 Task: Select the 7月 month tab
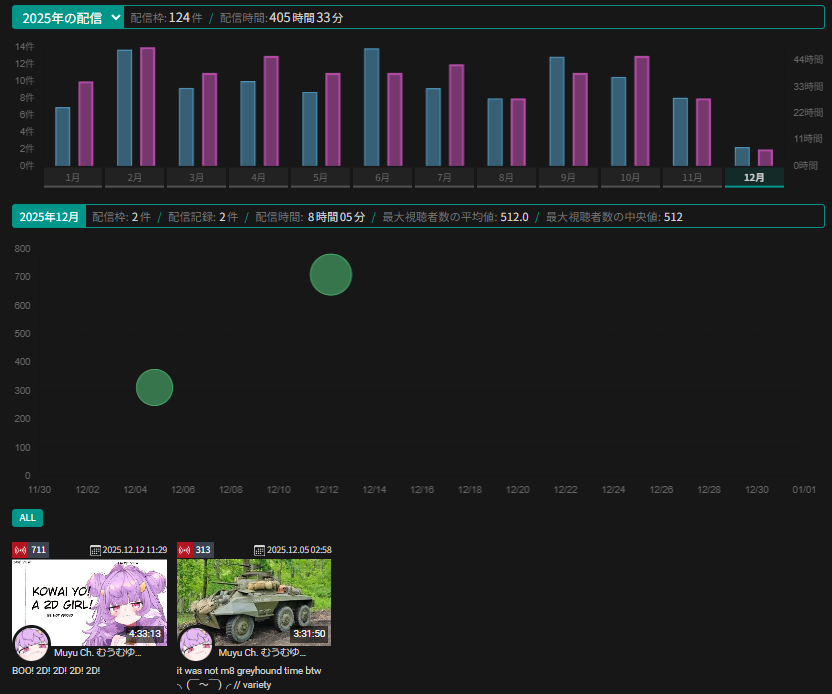coord(444,177)
